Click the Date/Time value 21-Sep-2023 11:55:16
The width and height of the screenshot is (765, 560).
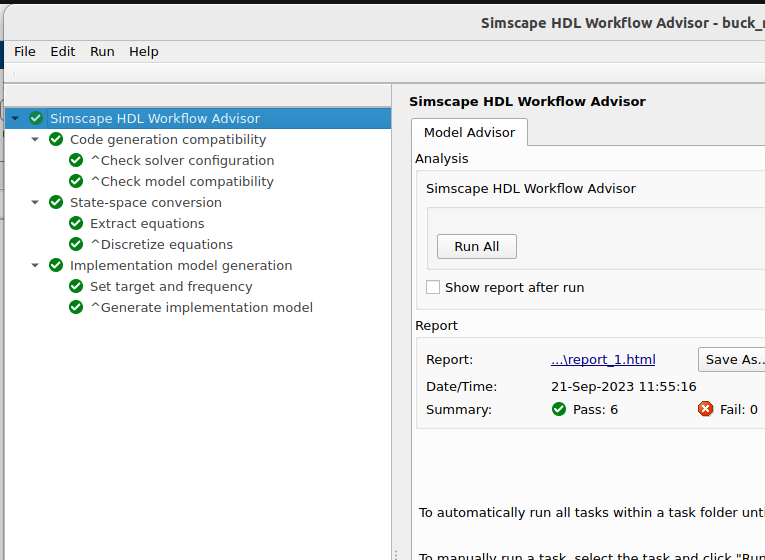624,387
